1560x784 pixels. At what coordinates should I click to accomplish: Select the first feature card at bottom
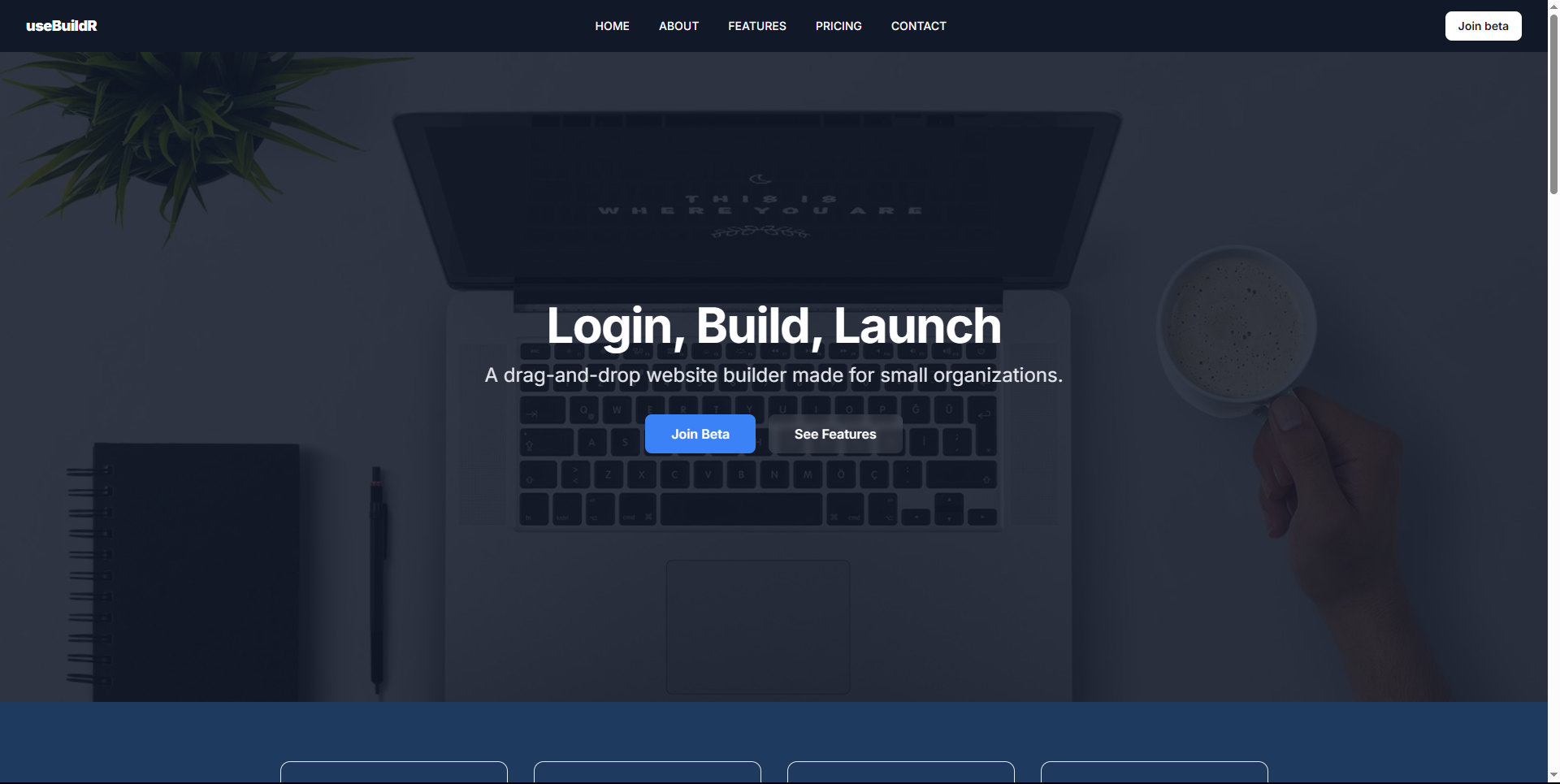tap(394, 773)
